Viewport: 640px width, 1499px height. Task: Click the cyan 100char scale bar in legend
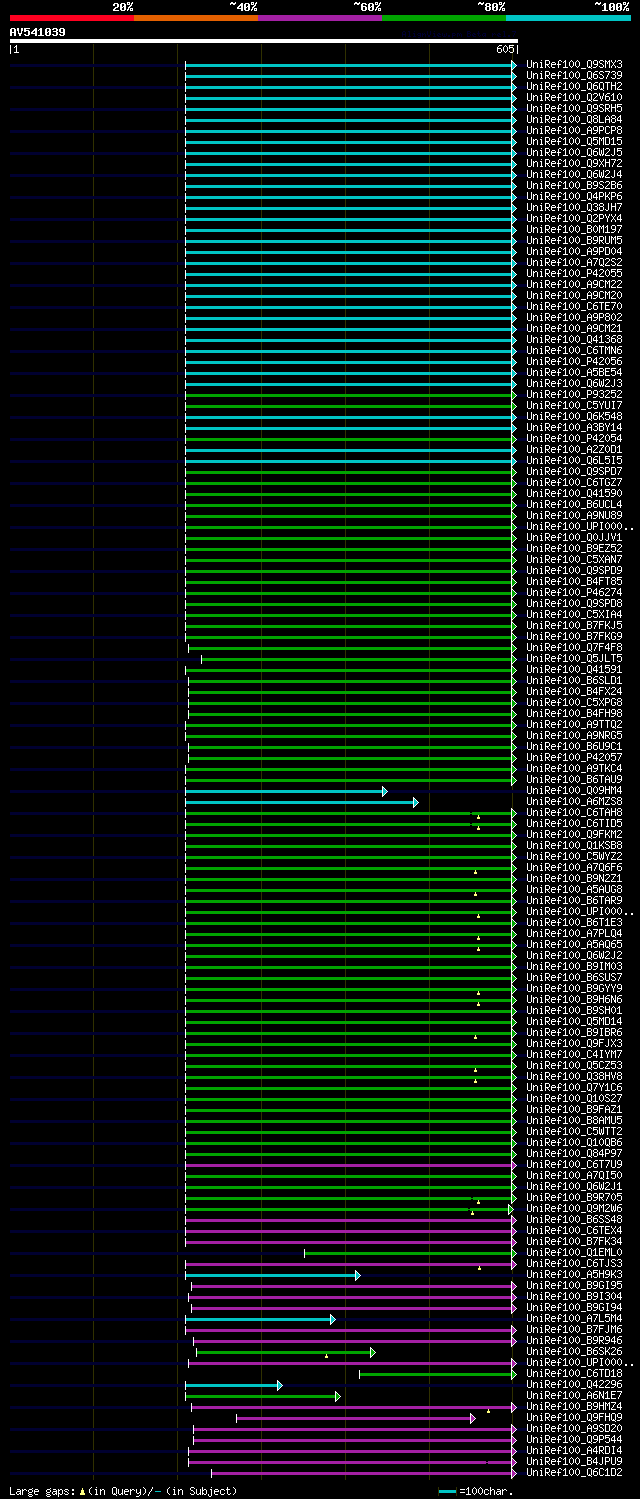click(447, 1491)
